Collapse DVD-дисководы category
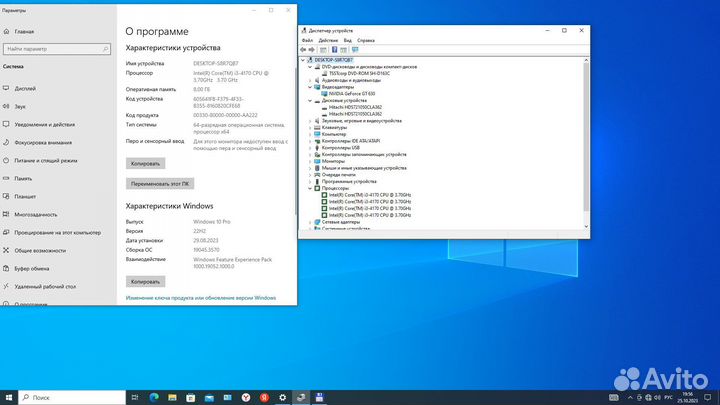The image size is (720, 405). click(x=310, y=67)
